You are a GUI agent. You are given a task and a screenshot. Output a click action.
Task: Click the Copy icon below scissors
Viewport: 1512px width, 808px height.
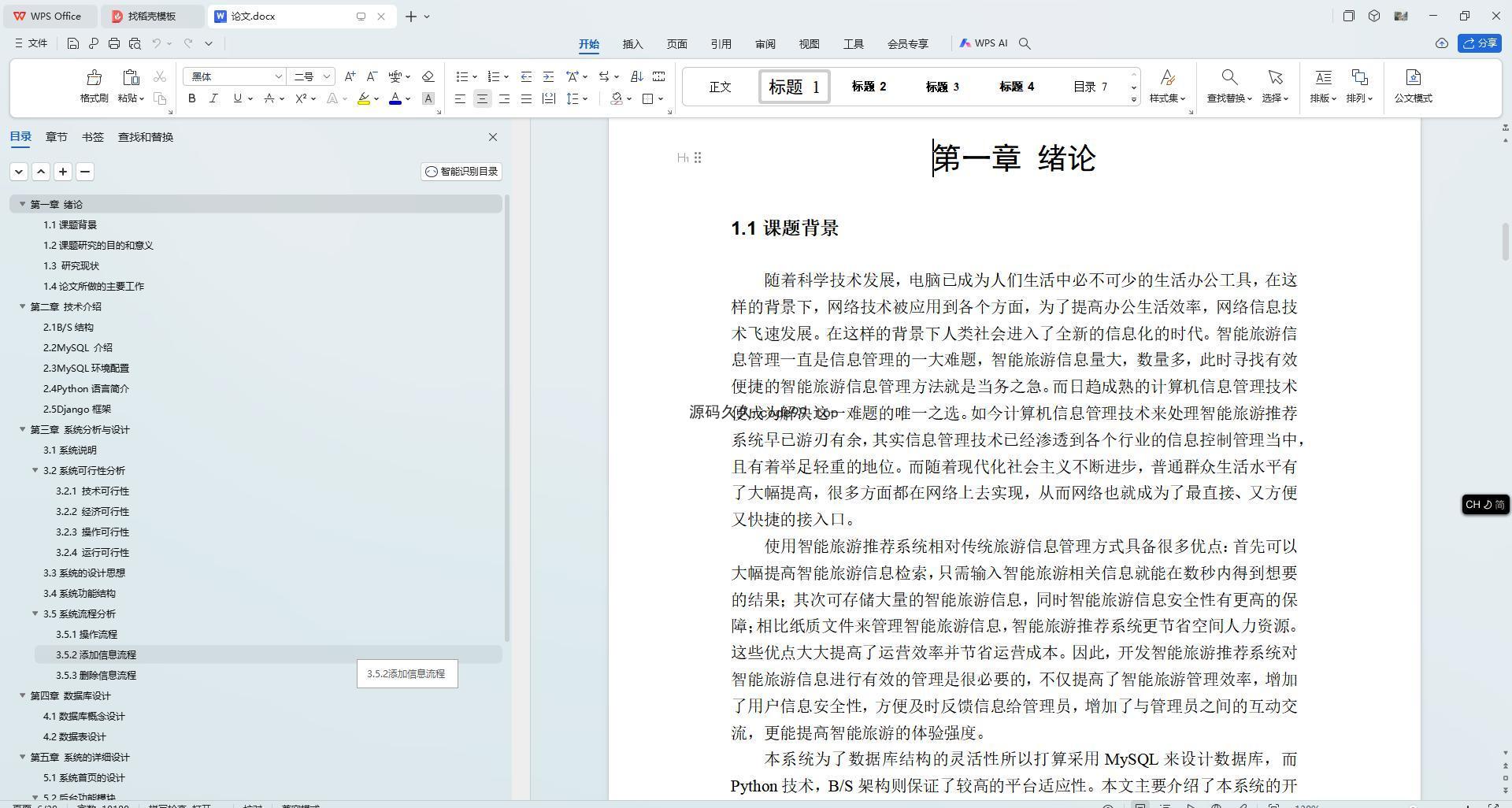[x=160, y=98]
